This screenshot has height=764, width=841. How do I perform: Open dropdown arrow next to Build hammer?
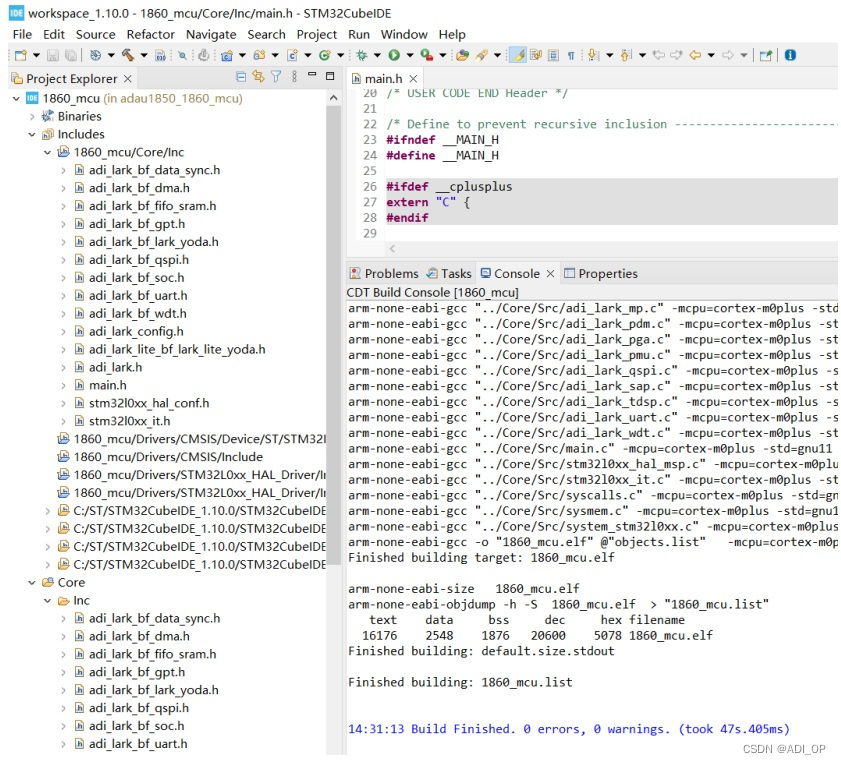(144, 55)
